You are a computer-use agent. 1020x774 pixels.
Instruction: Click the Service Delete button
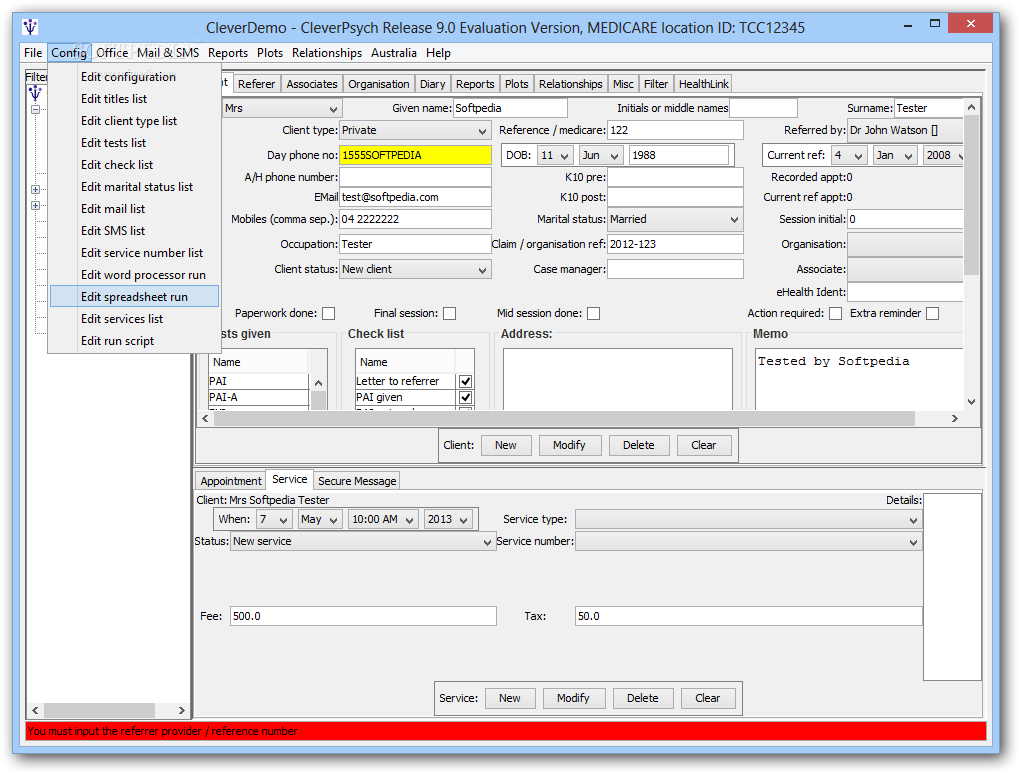click(x=642, y=699)
